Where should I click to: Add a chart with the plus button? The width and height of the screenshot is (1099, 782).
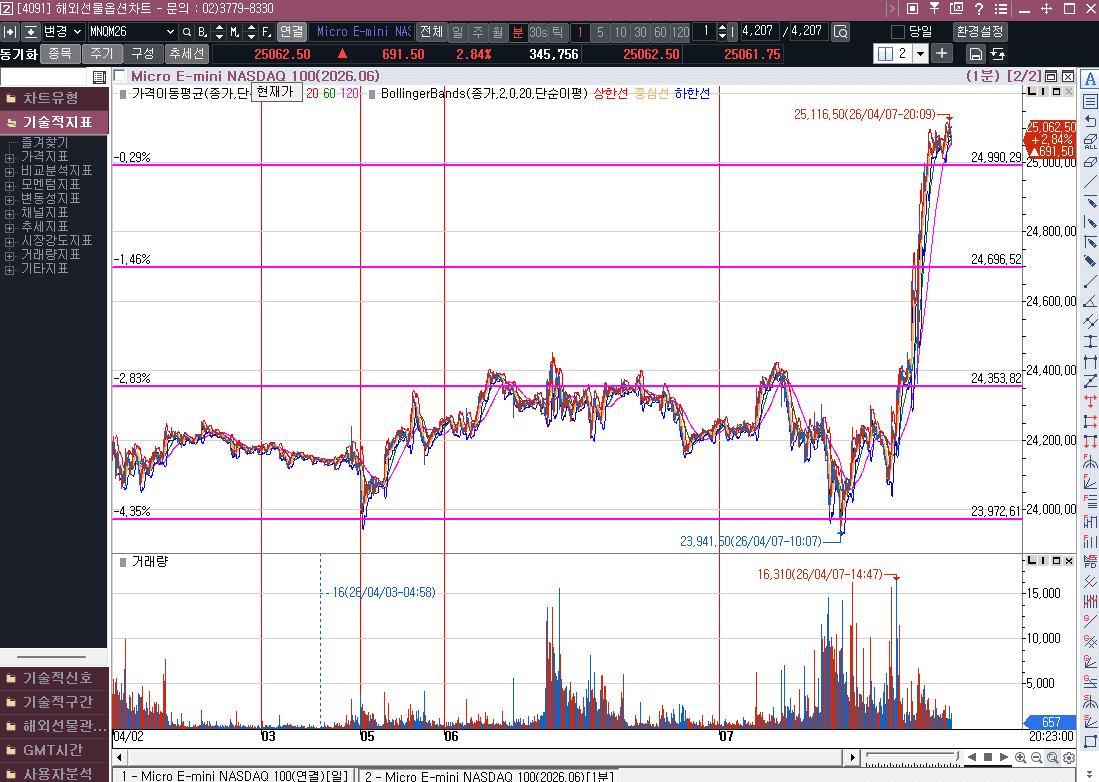pos(942,54)
